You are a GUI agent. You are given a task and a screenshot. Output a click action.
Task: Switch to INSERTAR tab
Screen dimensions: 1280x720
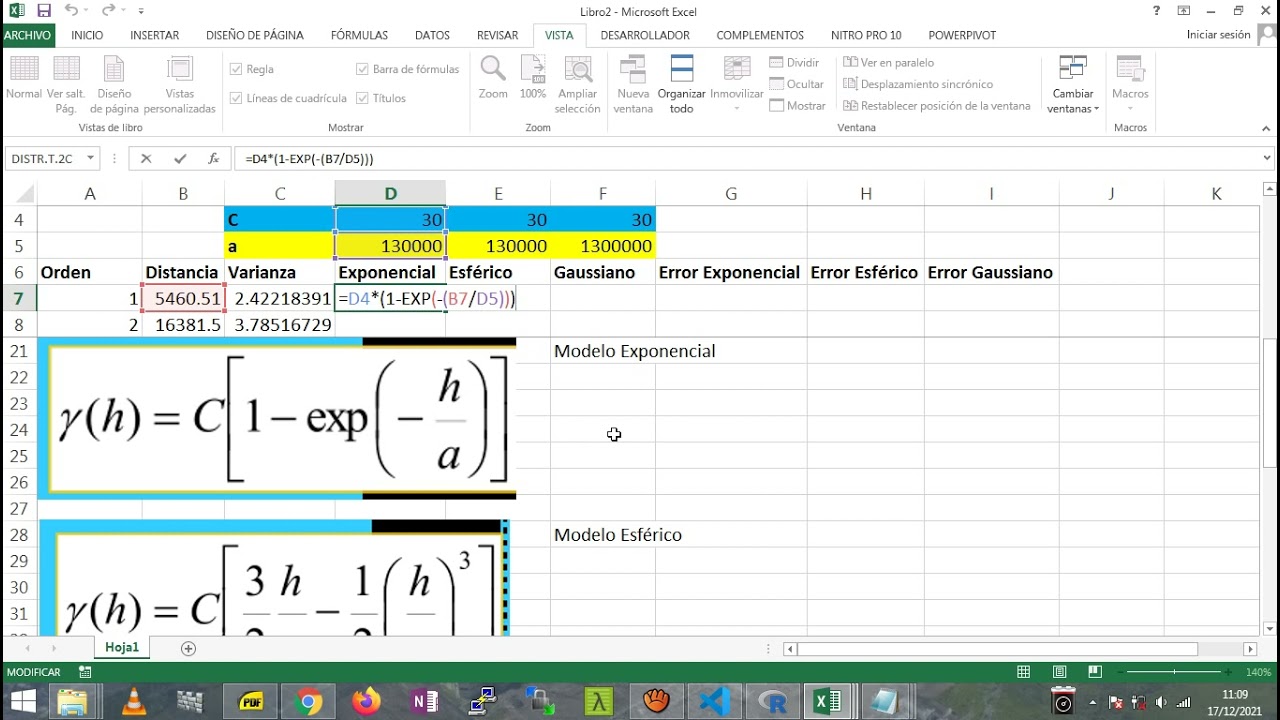coord(155,35)
